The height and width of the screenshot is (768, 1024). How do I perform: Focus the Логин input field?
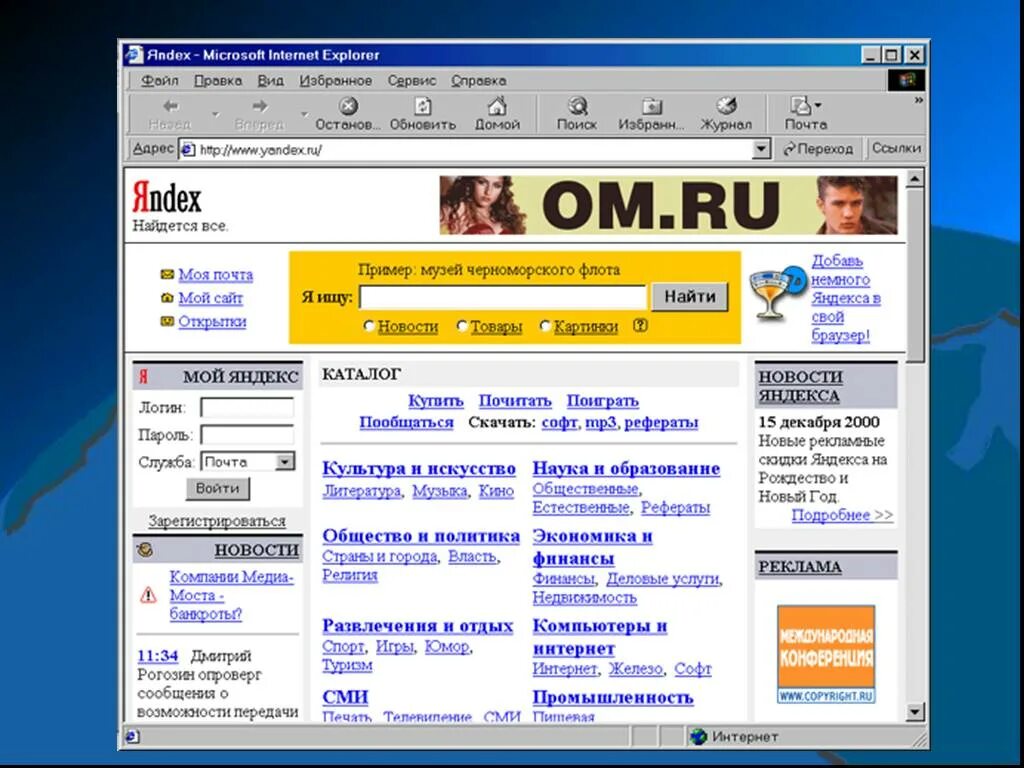tap(247, 408)
